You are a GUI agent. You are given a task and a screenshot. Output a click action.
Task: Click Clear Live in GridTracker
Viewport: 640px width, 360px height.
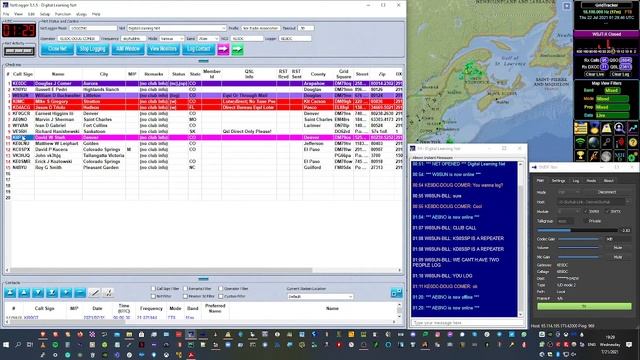coord(594,74)
